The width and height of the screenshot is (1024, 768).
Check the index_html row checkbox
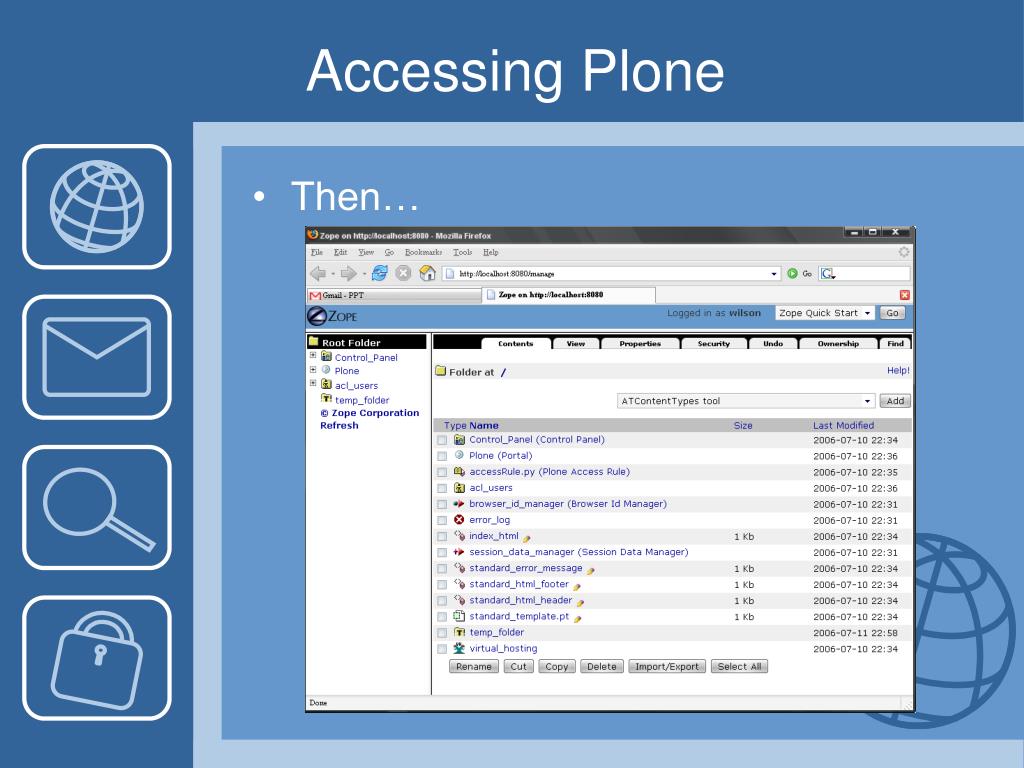click(442, 536)
